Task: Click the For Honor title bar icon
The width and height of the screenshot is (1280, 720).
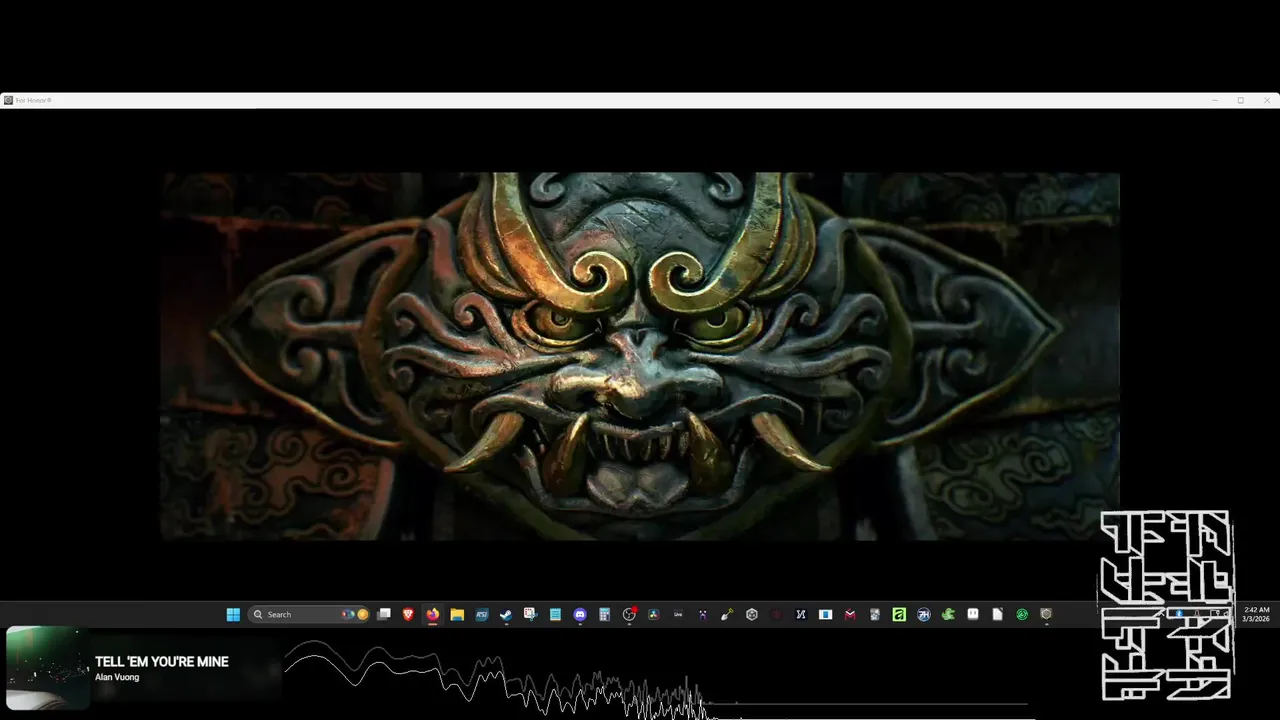Action: [x=8, y=100]
